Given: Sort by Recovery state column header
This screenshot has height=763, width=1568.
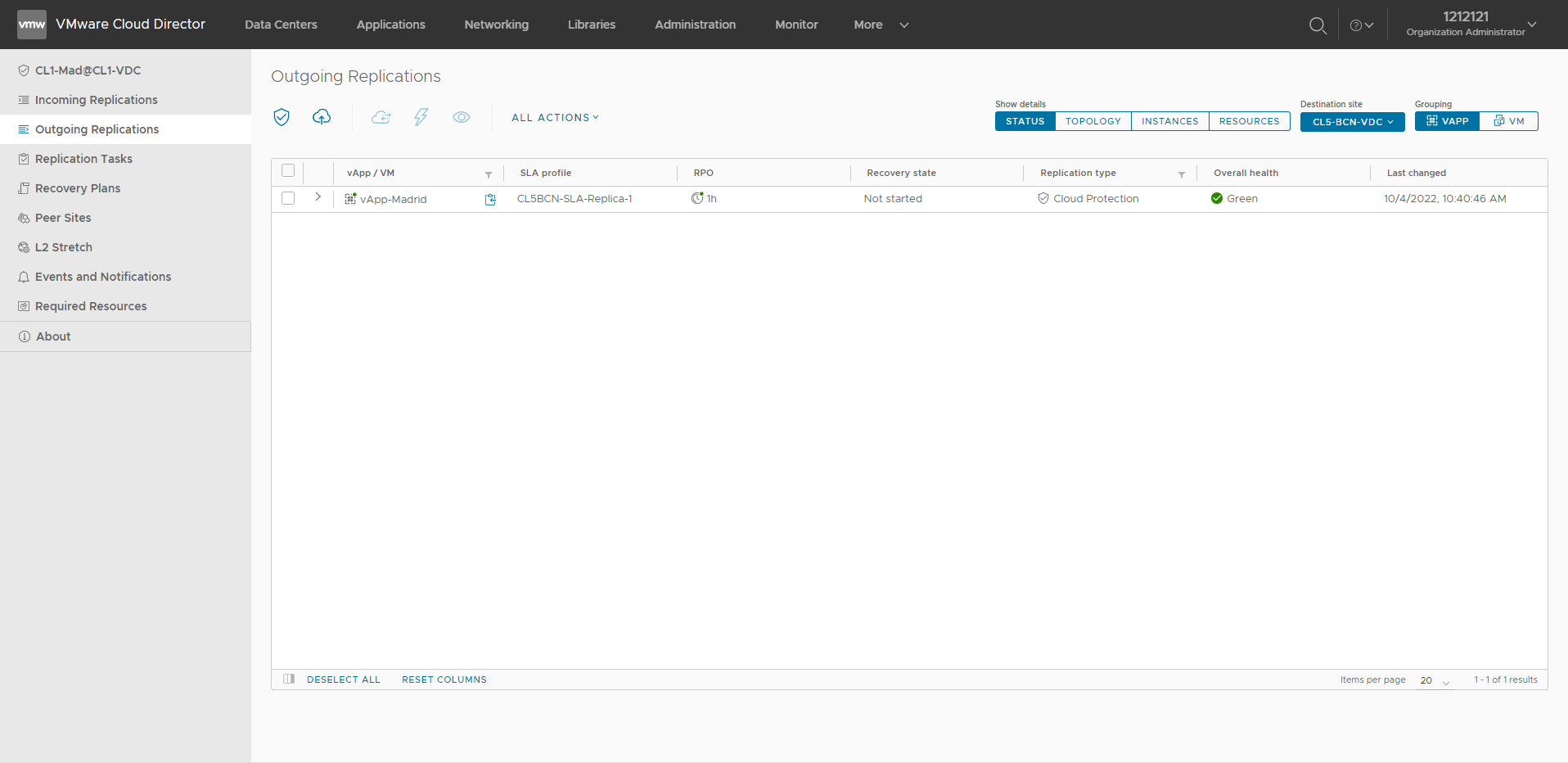Looking at the screenshot, I should 902,173.
